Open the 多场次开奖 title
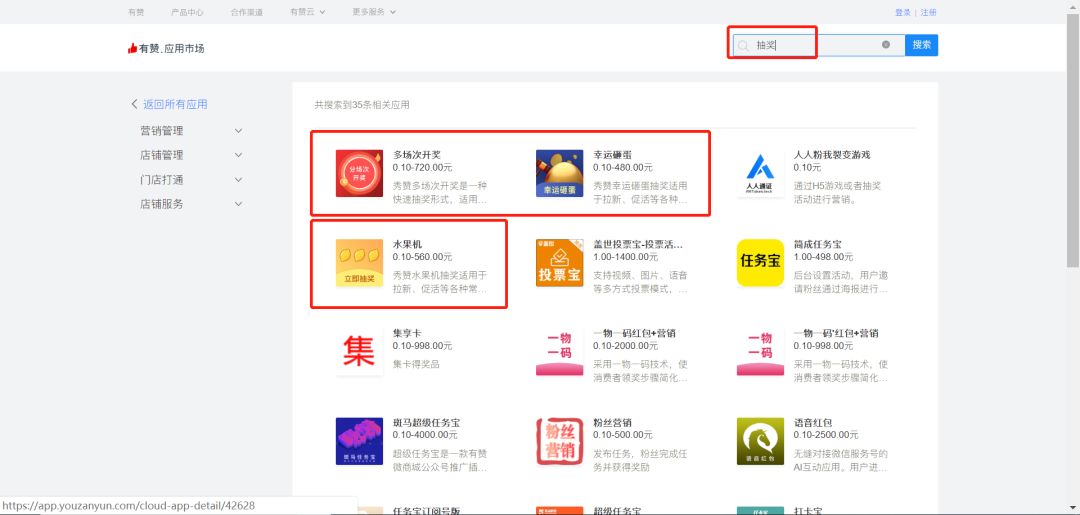Image resolution: width=1080 pixels, height=515 pixels. point(417,155)
